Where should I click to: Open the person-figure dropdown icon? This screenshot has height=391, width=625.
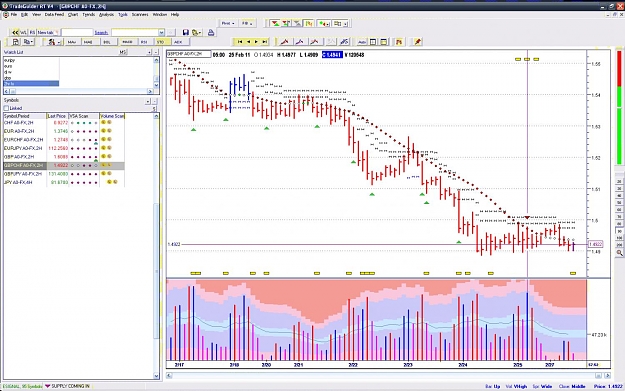pos(54,41)
